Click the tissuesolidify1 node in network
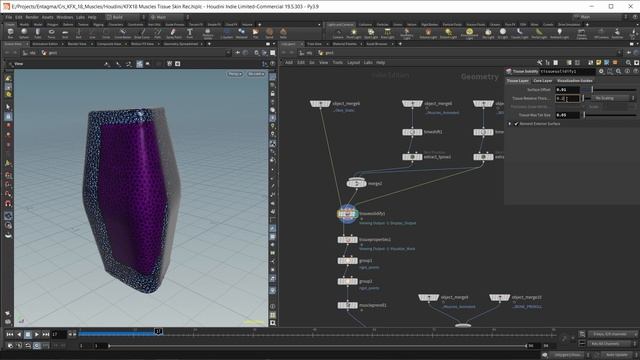Screen dimensions: 640x360 click(x=347, y=213)
